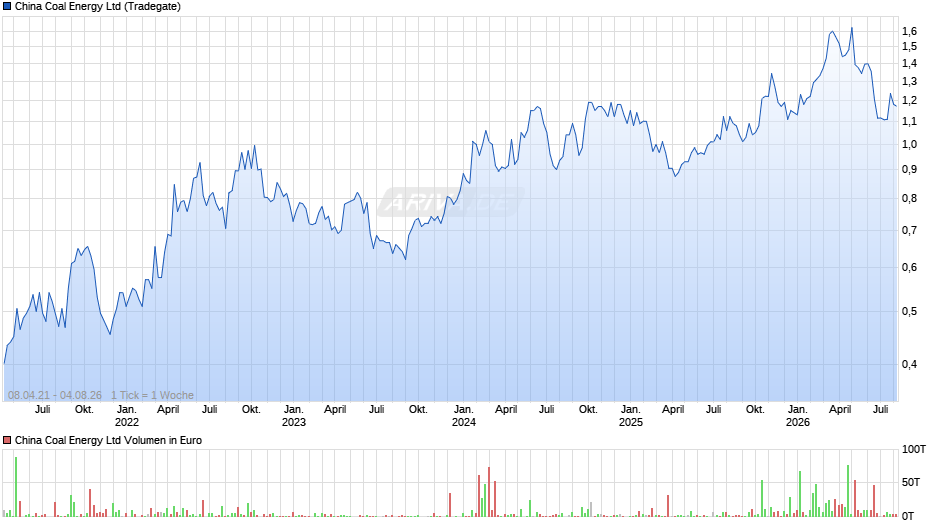Click the 'Jan. 2026' time axis label
Viewport: 940px width, 526px height.
[798, 416]
